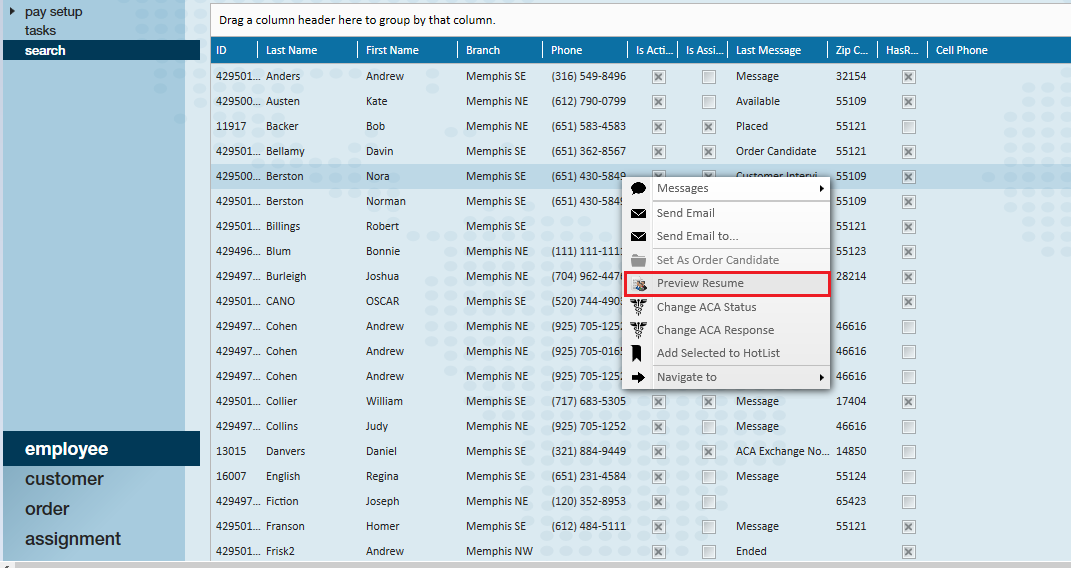Toggle HasResume checkbox for Danvers

coord(908,451)
